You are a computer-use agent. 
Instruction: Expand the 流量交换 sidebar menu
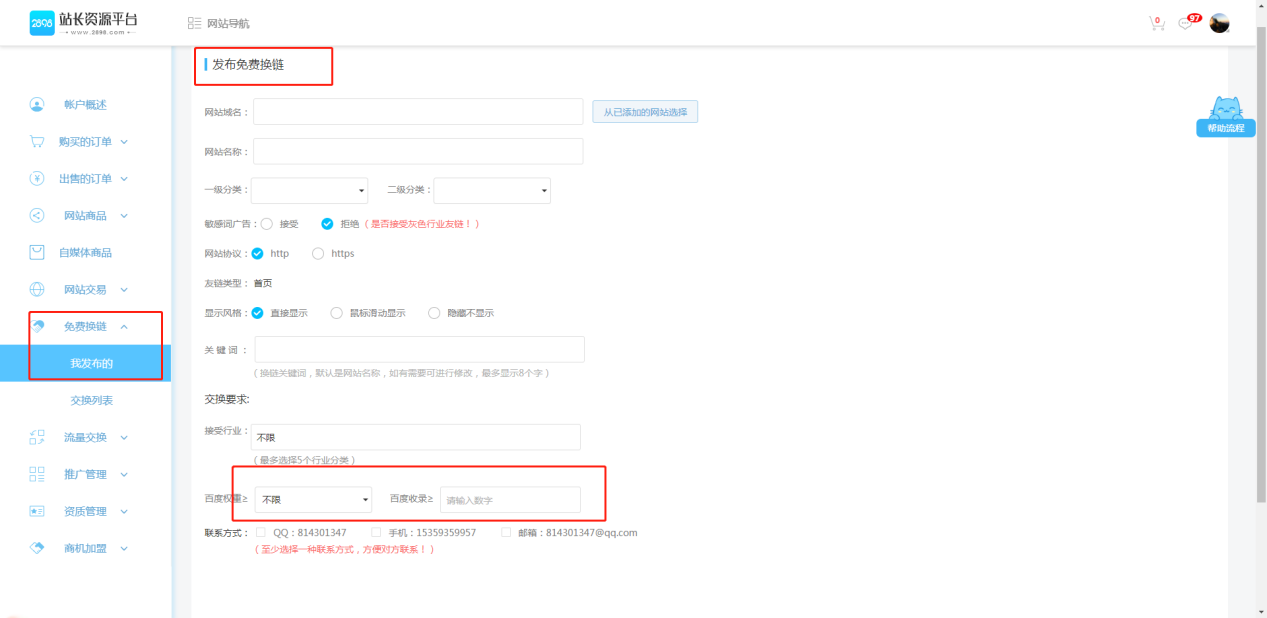85,437
